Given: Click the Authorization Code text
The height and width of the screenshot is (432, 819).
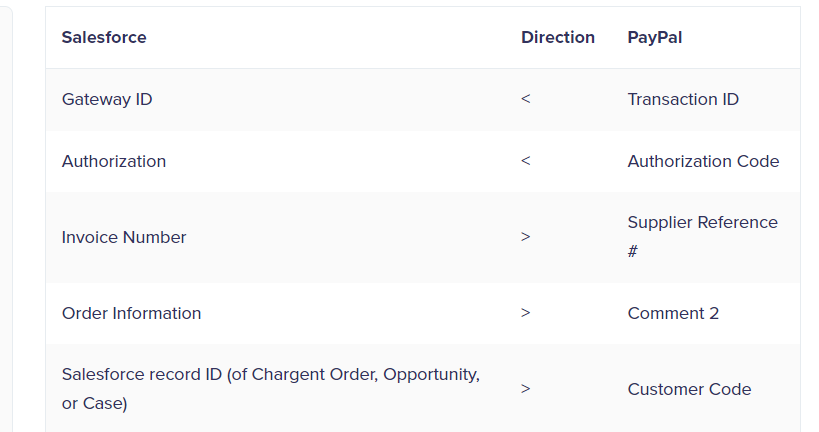Looking at the screenshot, I should click(703, 161).
